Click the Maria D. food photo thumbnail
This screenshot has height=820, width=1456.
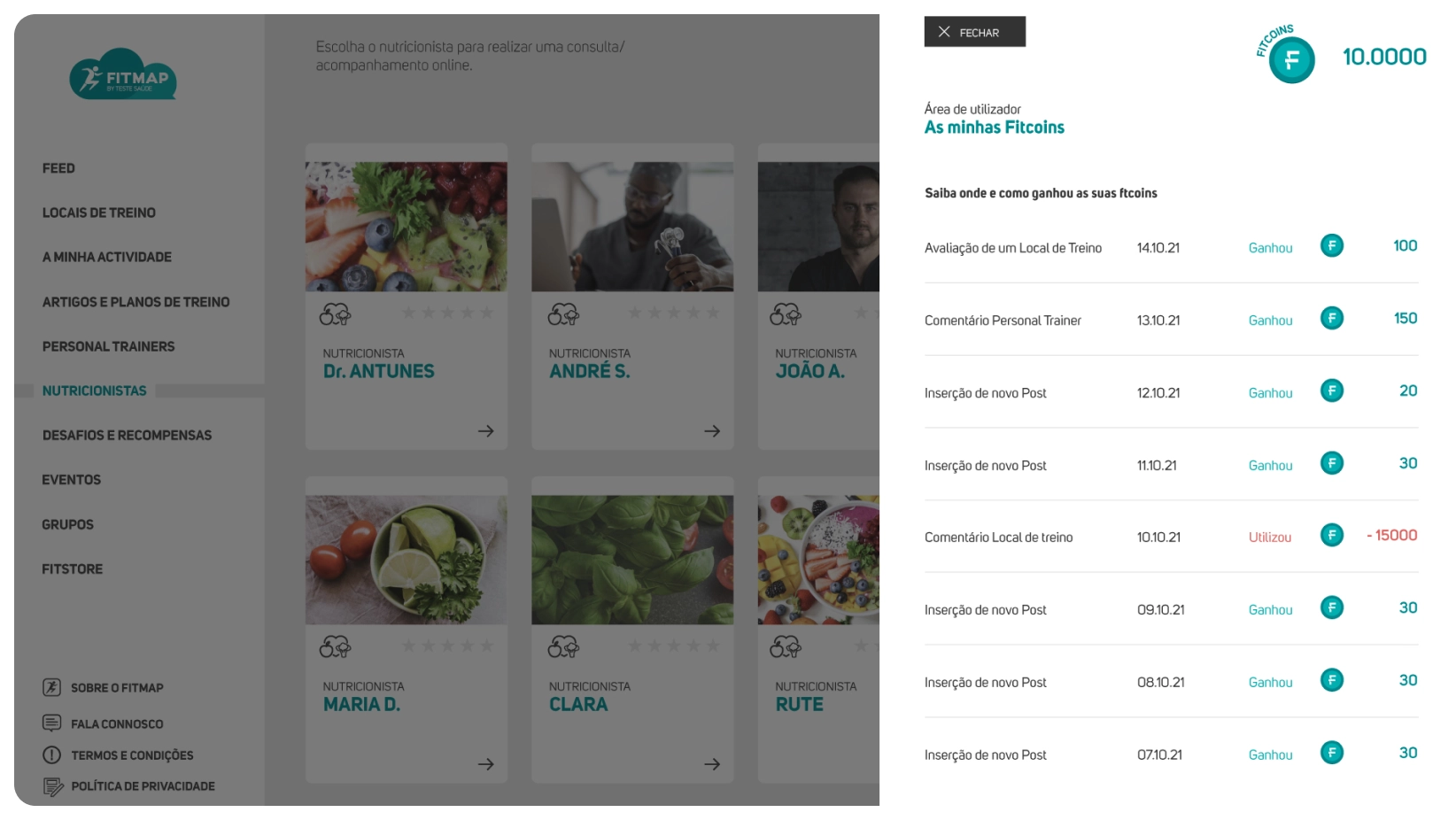[406, 560]
